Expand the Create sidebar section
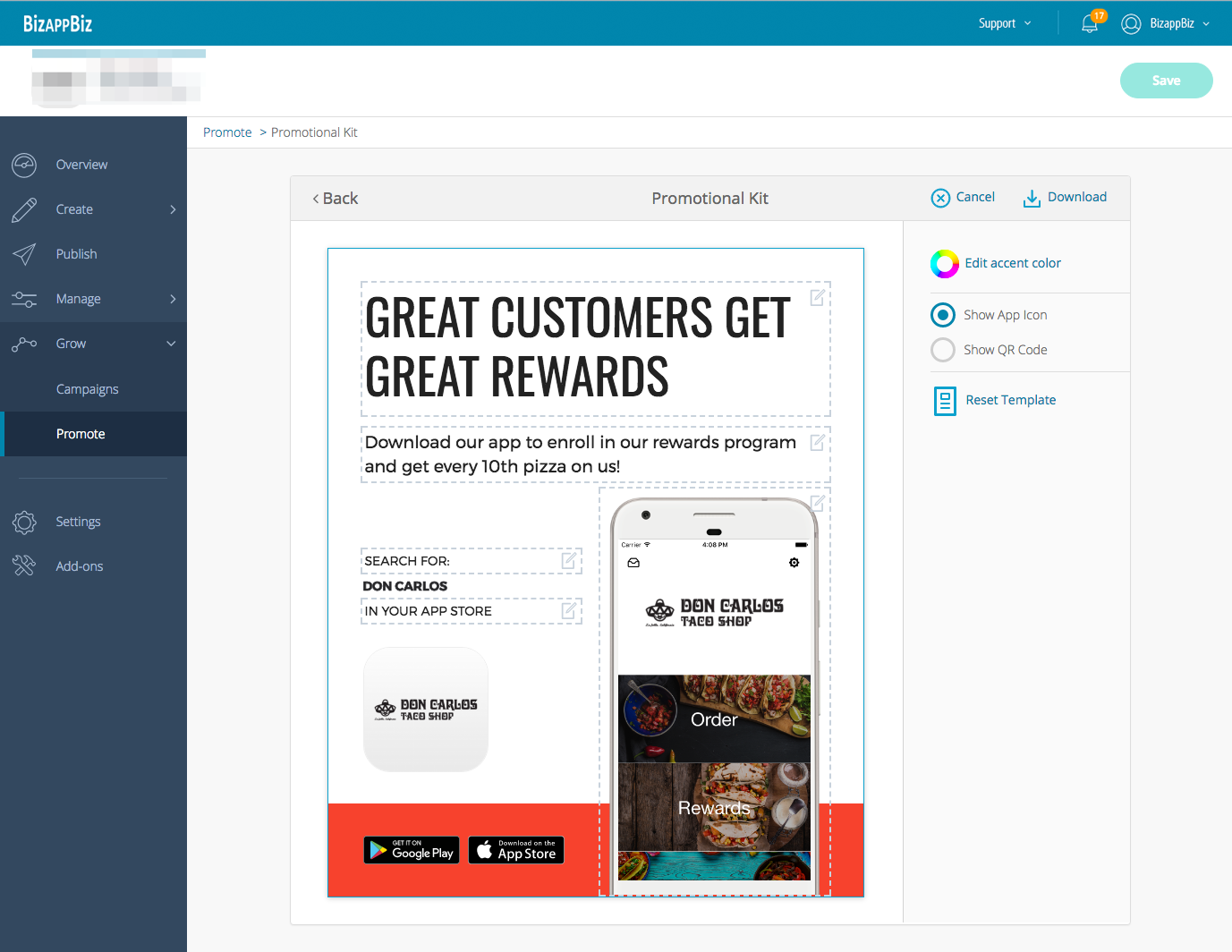Viewport: 1232px width, 952px height. coord(93,209)
